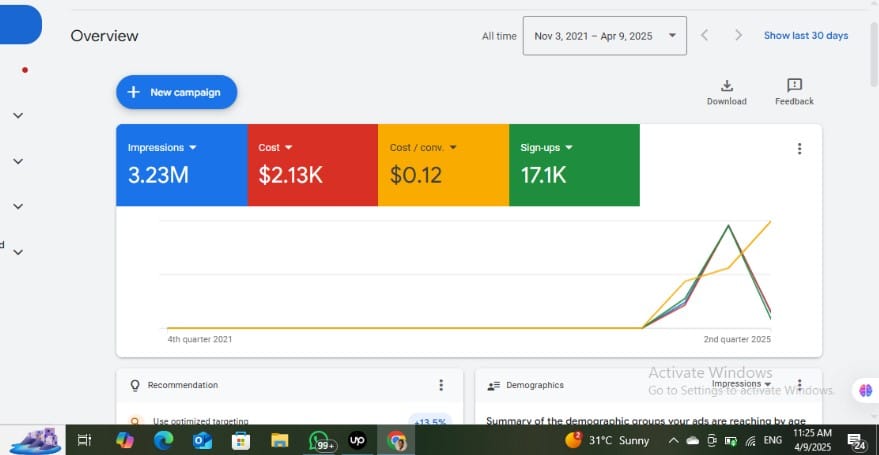This screenshot has height=455, width=879.
Task: Change the Sign-ups metric dropdown
Action: click(x=545, y=147)
